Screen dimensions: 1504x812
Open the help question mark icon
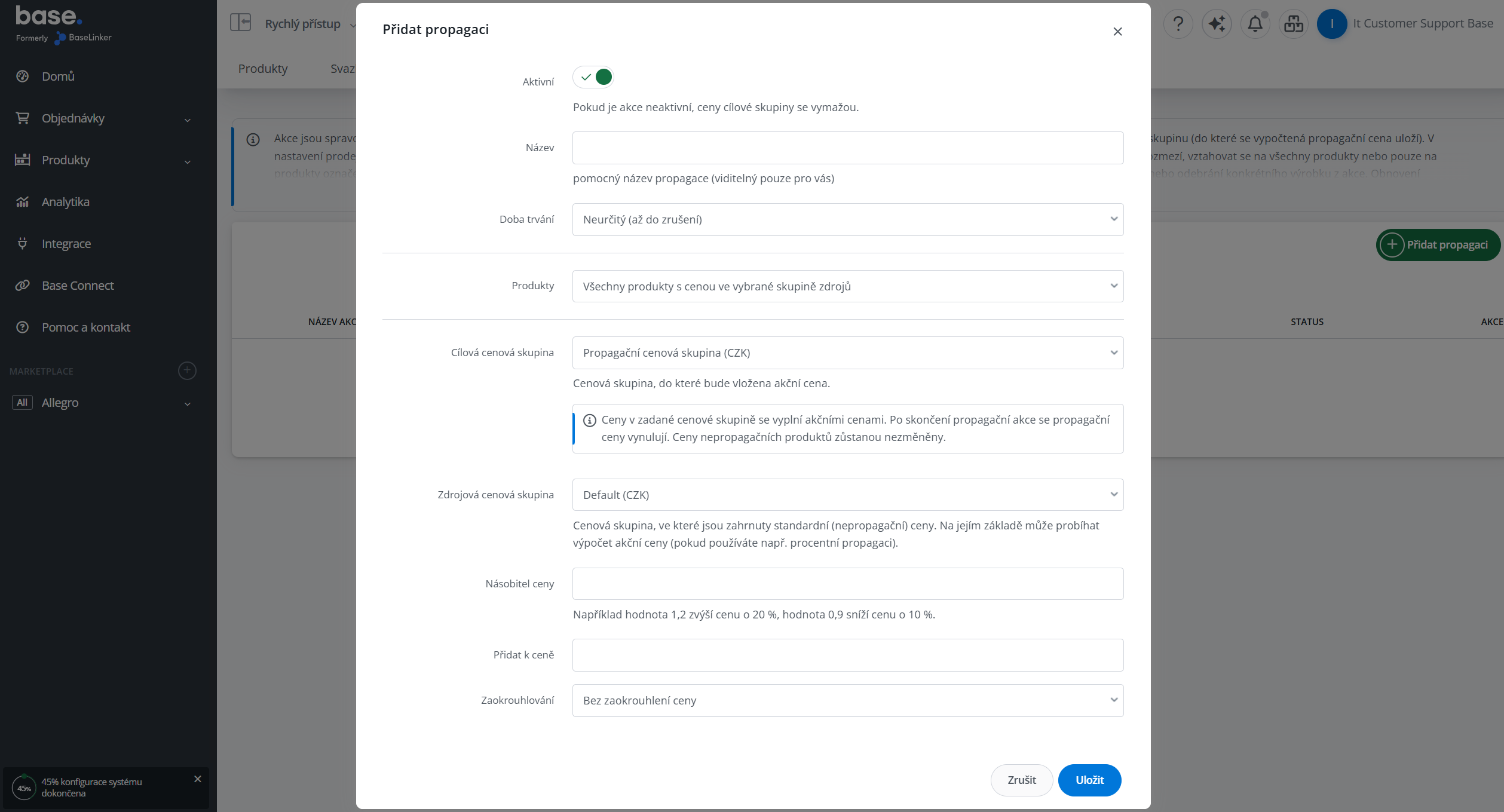1178,24
